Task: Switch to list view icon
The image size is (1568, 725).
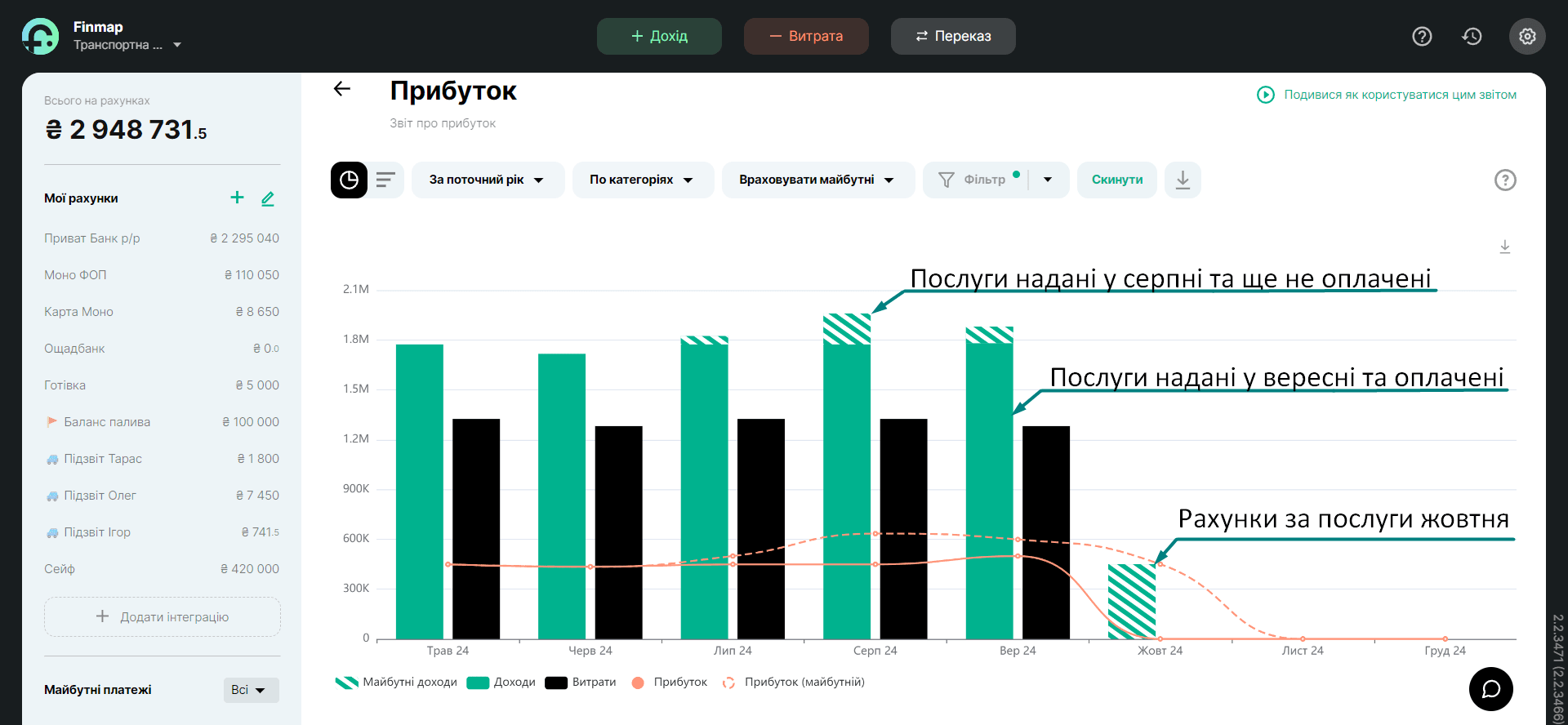Action: tap(385, 180)
